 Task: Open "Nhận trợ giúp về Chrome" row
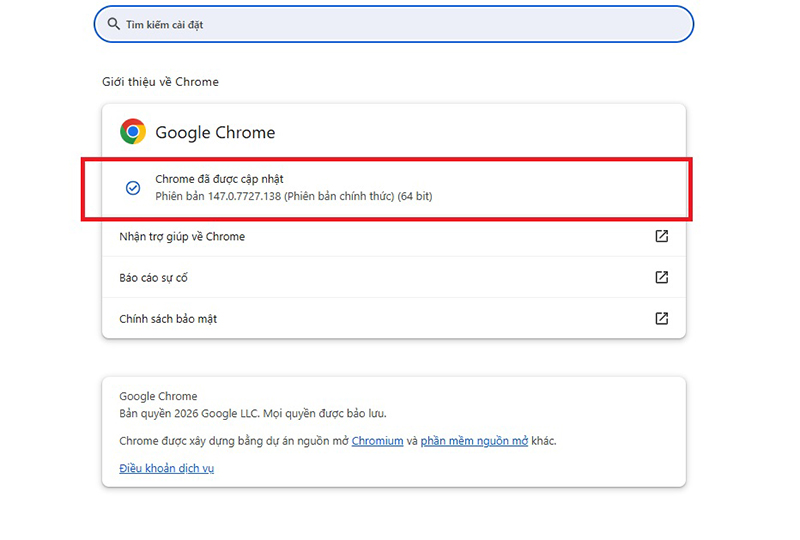click(x=394, y=236)
